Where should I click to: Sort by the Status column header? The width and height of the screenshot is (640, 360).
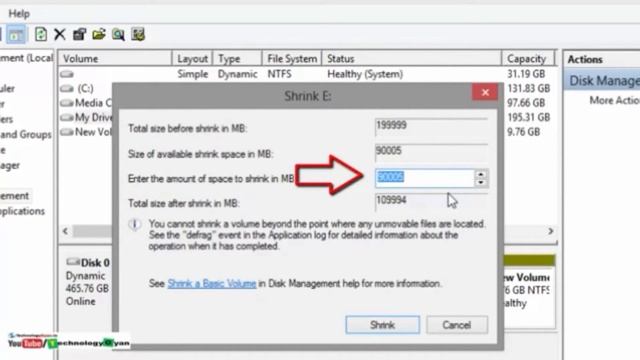point(411,59)
